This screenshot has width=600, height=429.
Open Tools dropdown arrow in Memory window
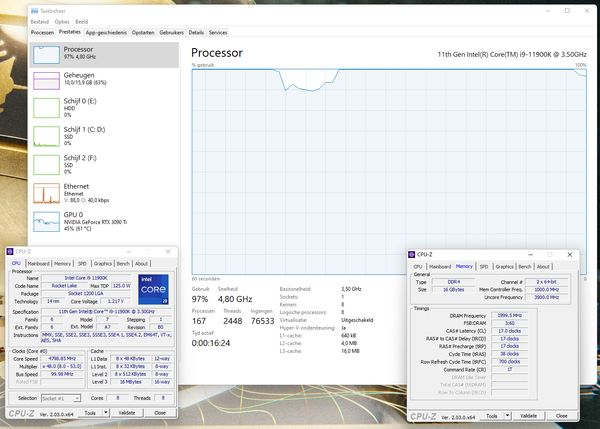[509, 414]
